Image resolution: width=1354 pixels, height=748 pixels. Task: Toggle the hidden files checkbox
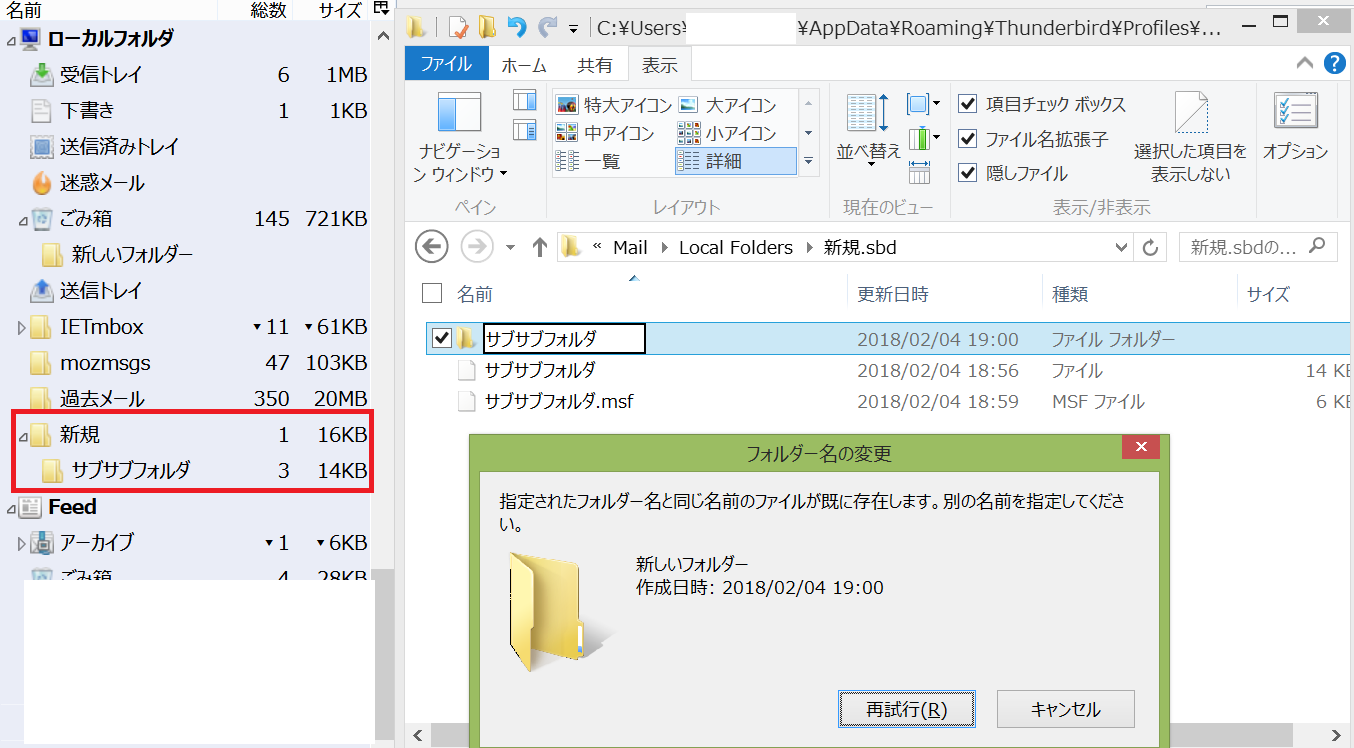pos(967,173)
